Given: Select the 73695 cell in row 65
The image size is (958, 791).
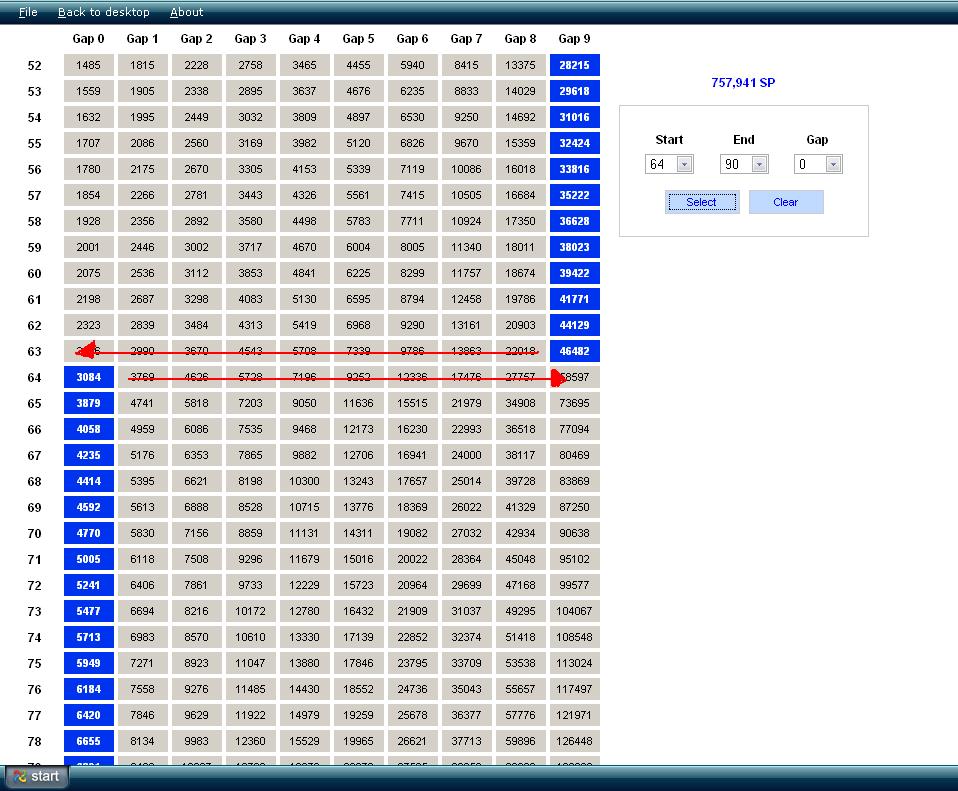Looking at the screenshot, I should pyautogui.click(x=574, y=403).
